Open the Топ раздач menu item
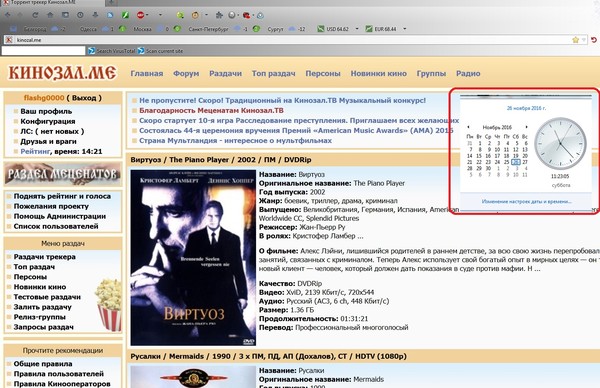Image resolution: width=600 pixels, height=388 pixels. [274, 73]
